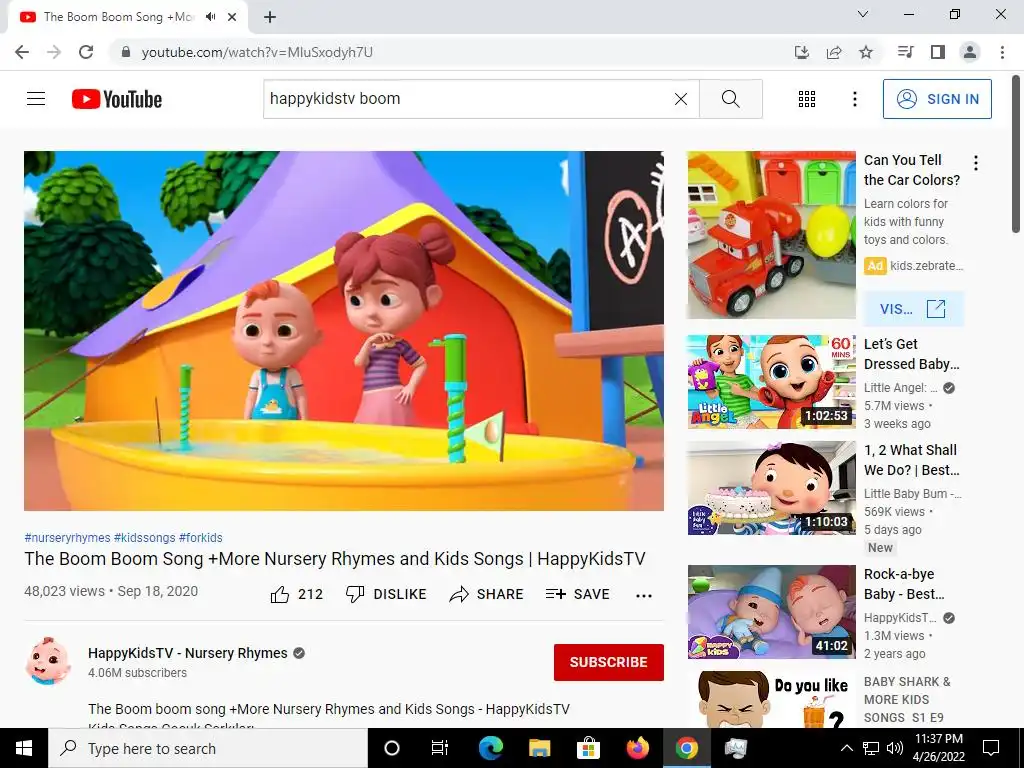Subscribe to HappyKidsTV channel
Image resolution: width=1024 pixels, height=768 pixels.
click(x=609, y=662)
